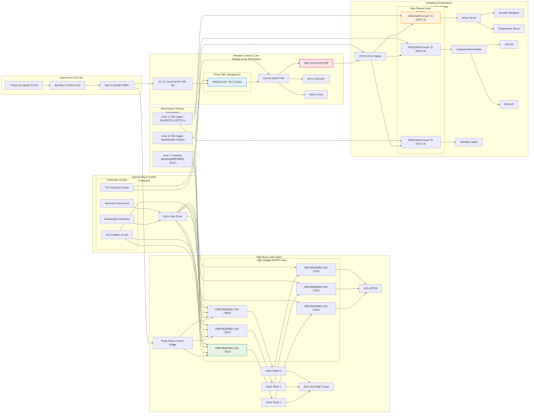Image resolution: width=534 pixels, height=416 pixels.
Task: Select the Sensor Array node
Action: click(316, 95)
